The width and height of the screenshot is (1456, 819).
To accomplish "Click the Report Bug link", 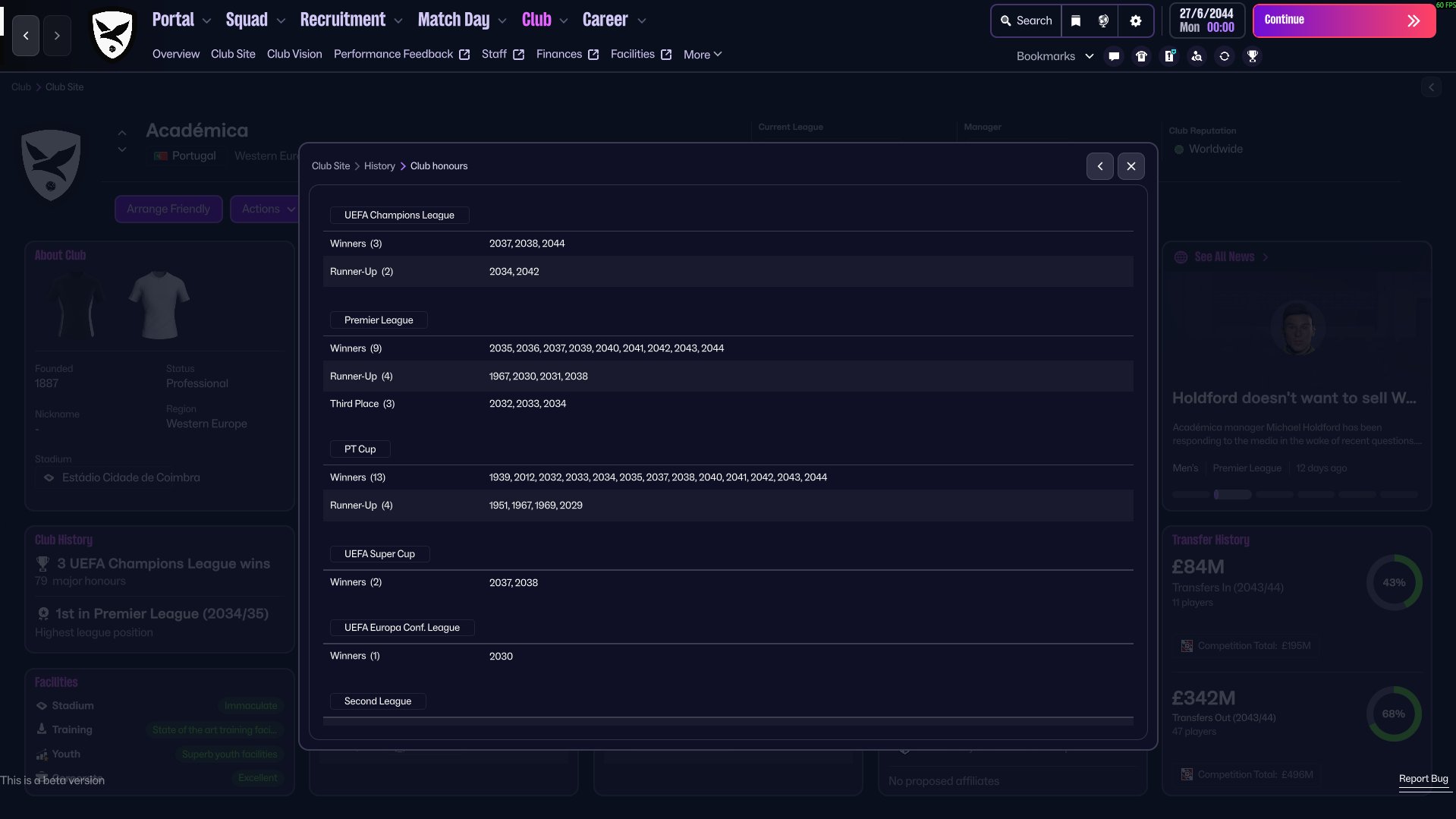I will (x=1423, y=779).
